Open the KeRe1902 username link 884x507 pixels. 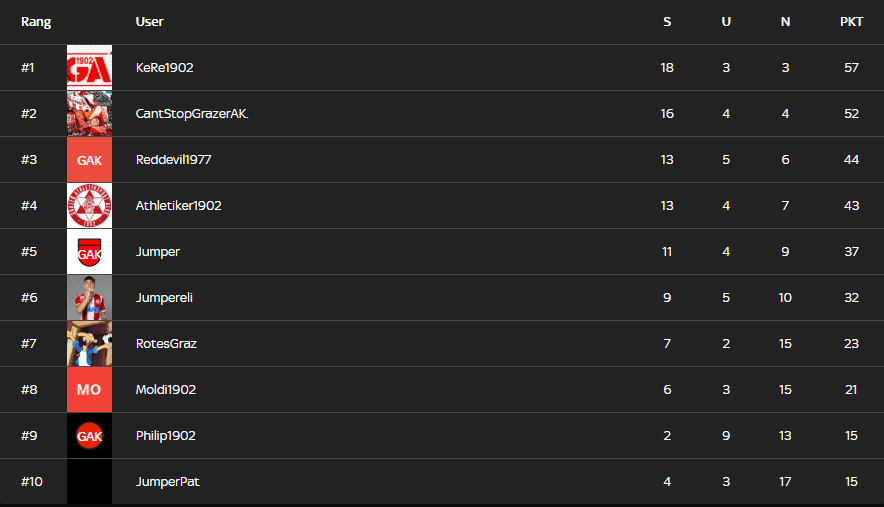click(164, 68)
